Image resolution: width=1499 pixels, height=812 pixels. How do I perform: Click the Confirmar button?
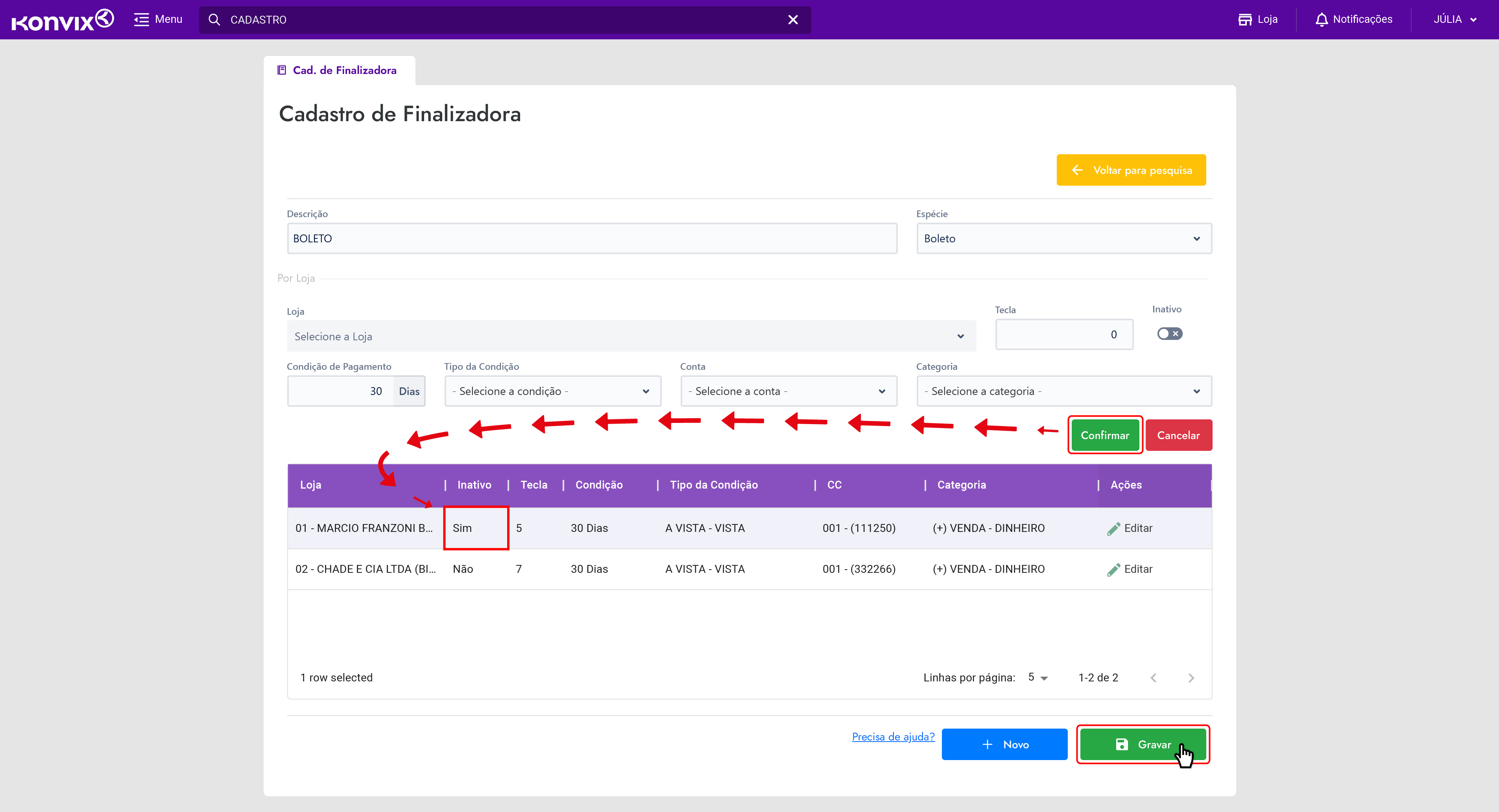(x=1104, y=436)
